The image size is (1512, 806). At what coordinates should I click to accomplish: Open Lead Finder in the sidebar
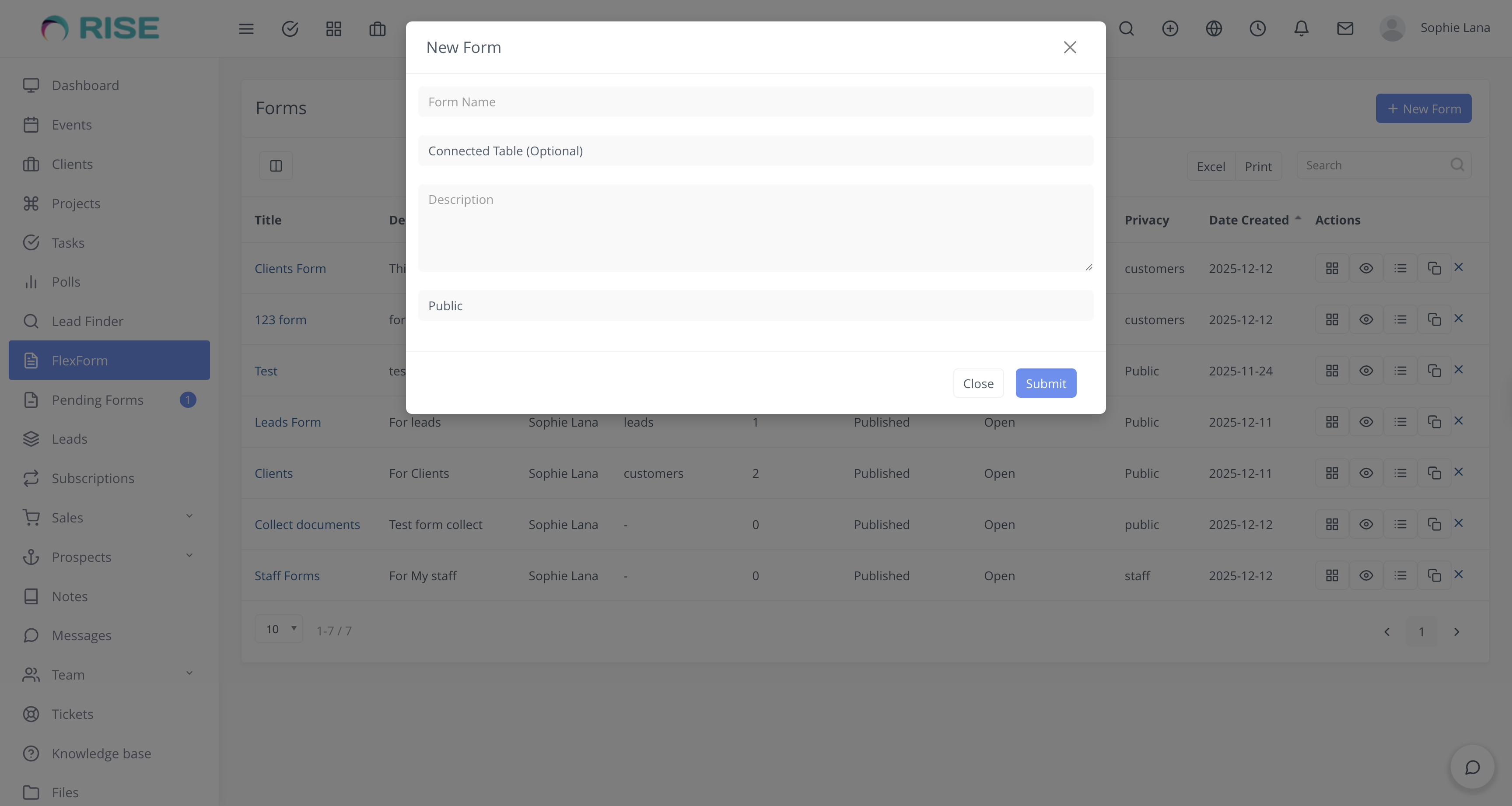pos(87,321)
